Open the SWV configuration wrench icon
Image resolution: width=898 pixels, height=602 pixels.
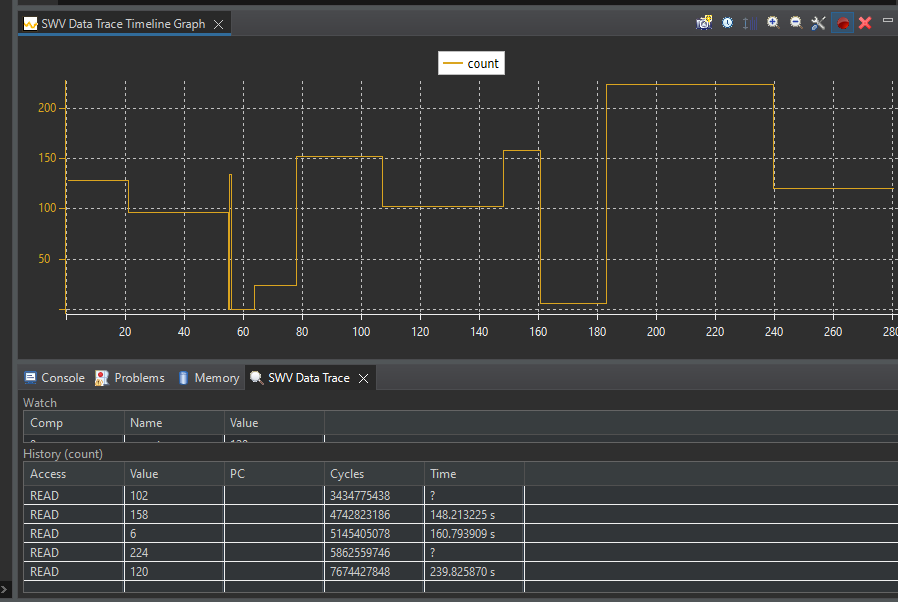pos(818,23)
